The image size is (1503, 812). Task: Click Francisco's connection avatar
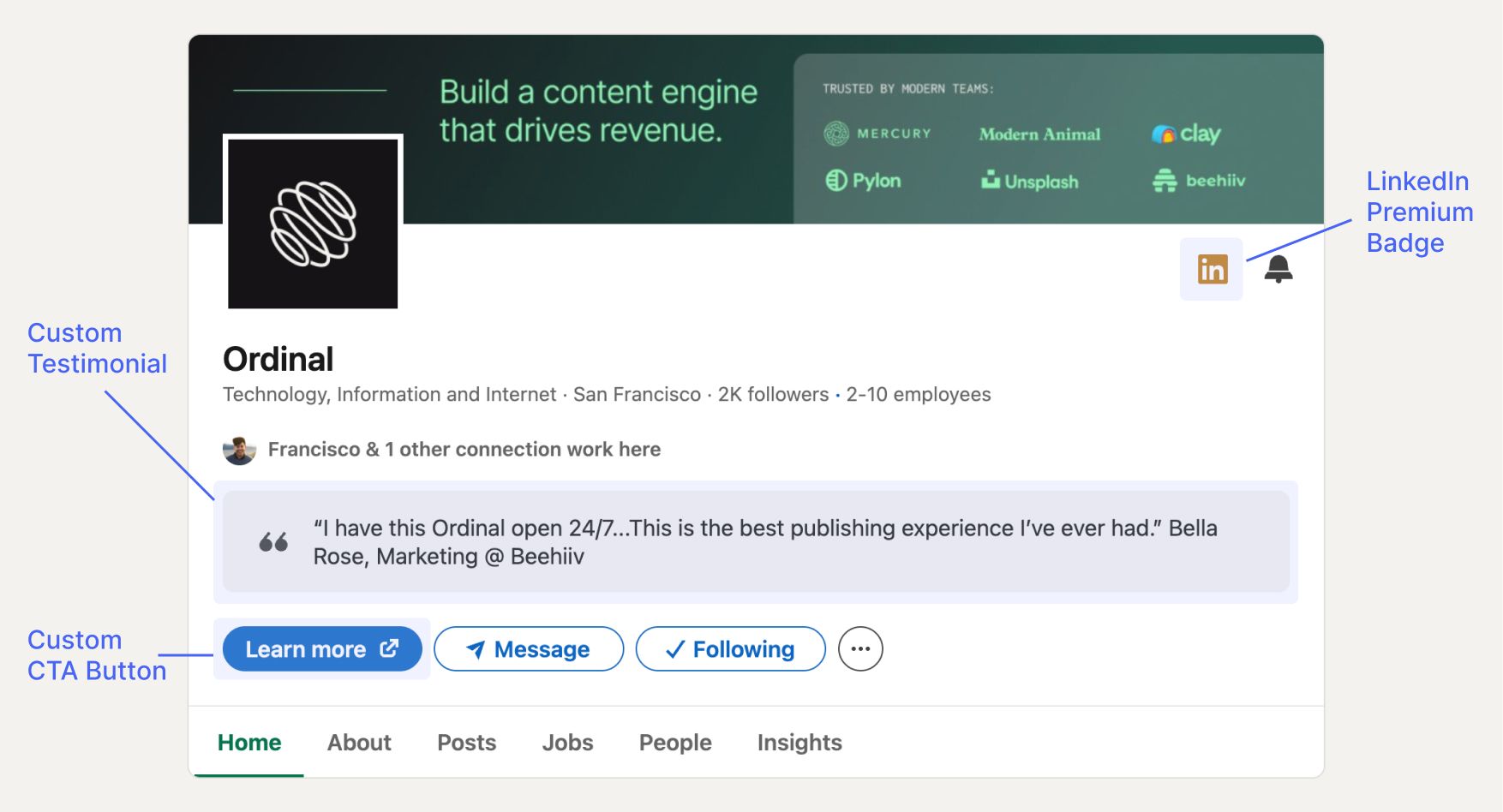tap(240, 450)
